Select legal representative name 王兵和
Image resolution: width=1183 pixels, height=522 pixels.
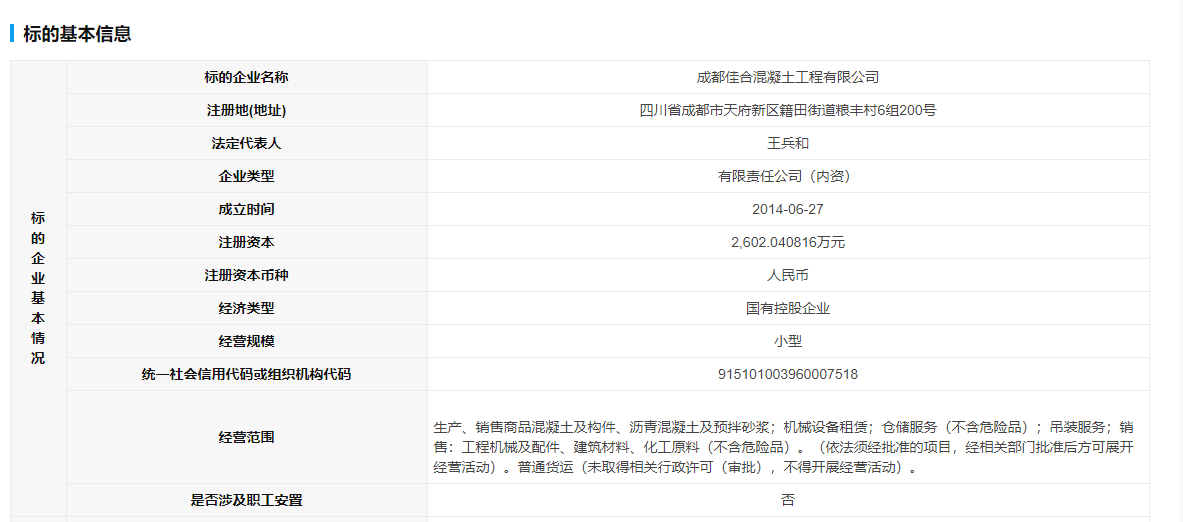(787, 143)
